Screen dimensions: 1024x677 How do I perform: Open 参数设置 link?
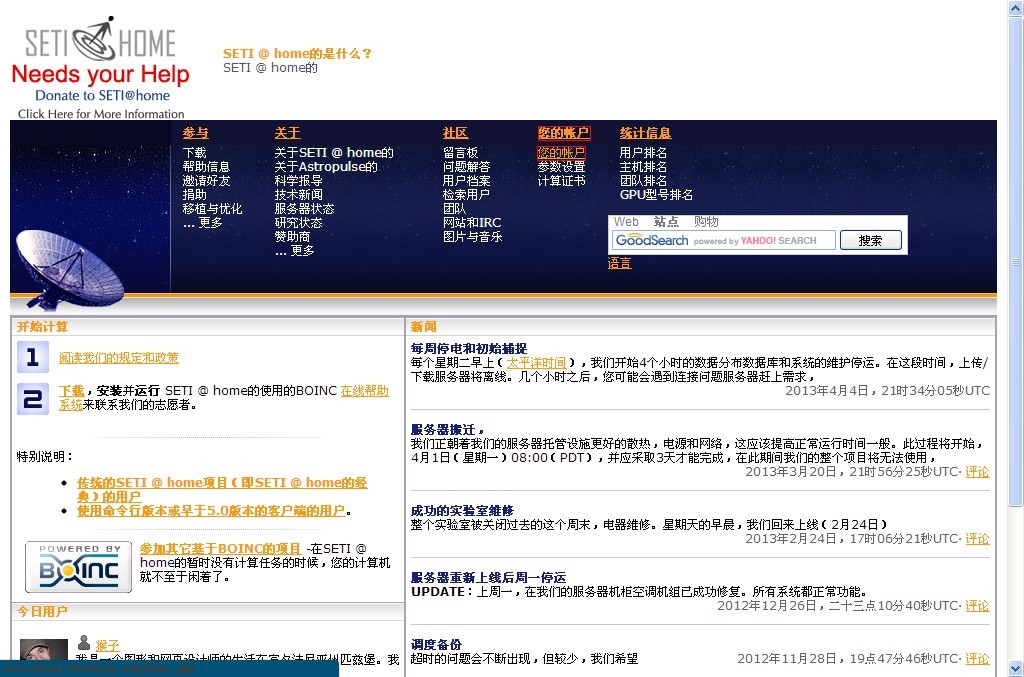tap(562, 167)
